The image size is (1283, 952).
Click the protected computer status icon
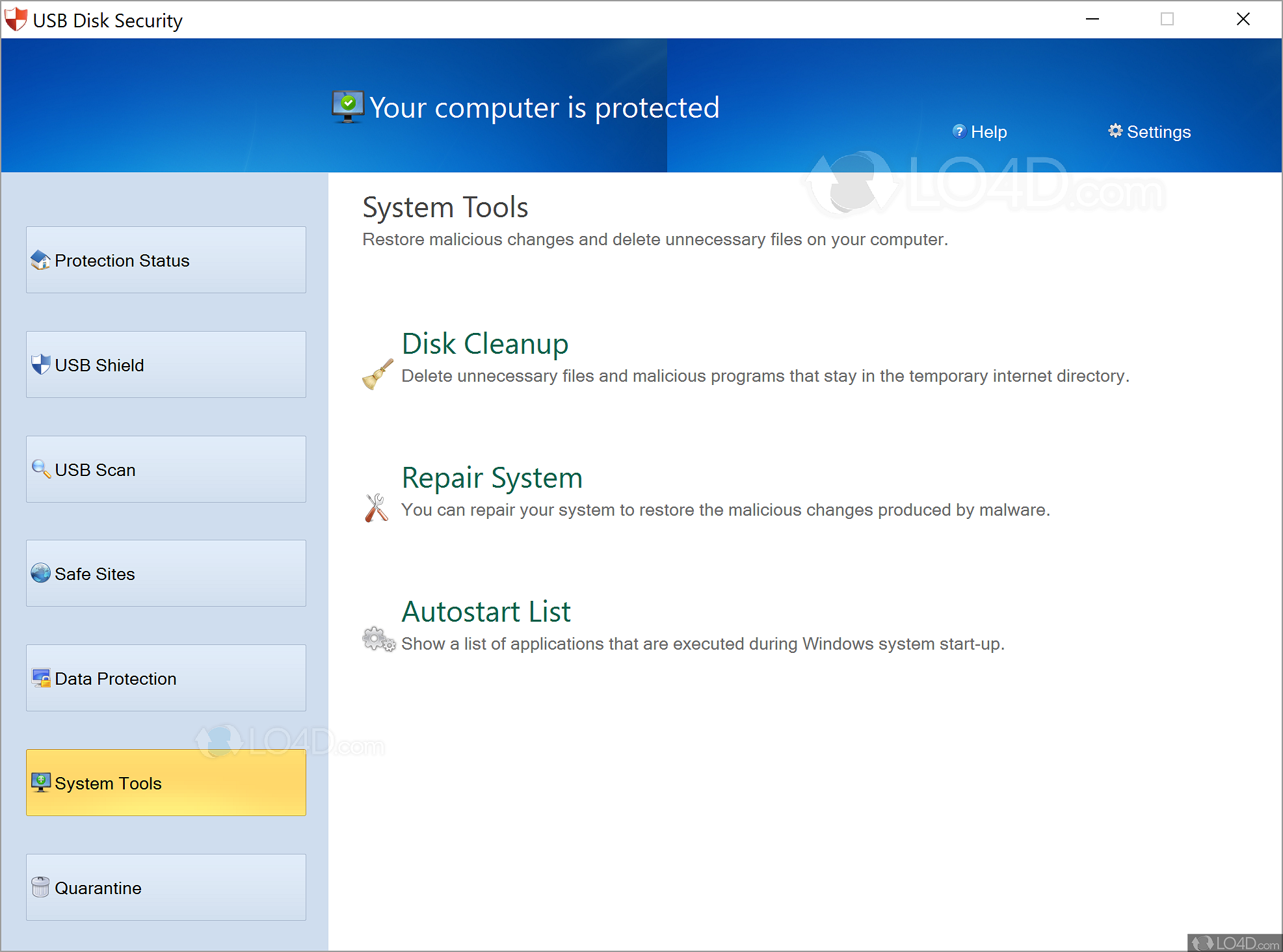(347, 106)
